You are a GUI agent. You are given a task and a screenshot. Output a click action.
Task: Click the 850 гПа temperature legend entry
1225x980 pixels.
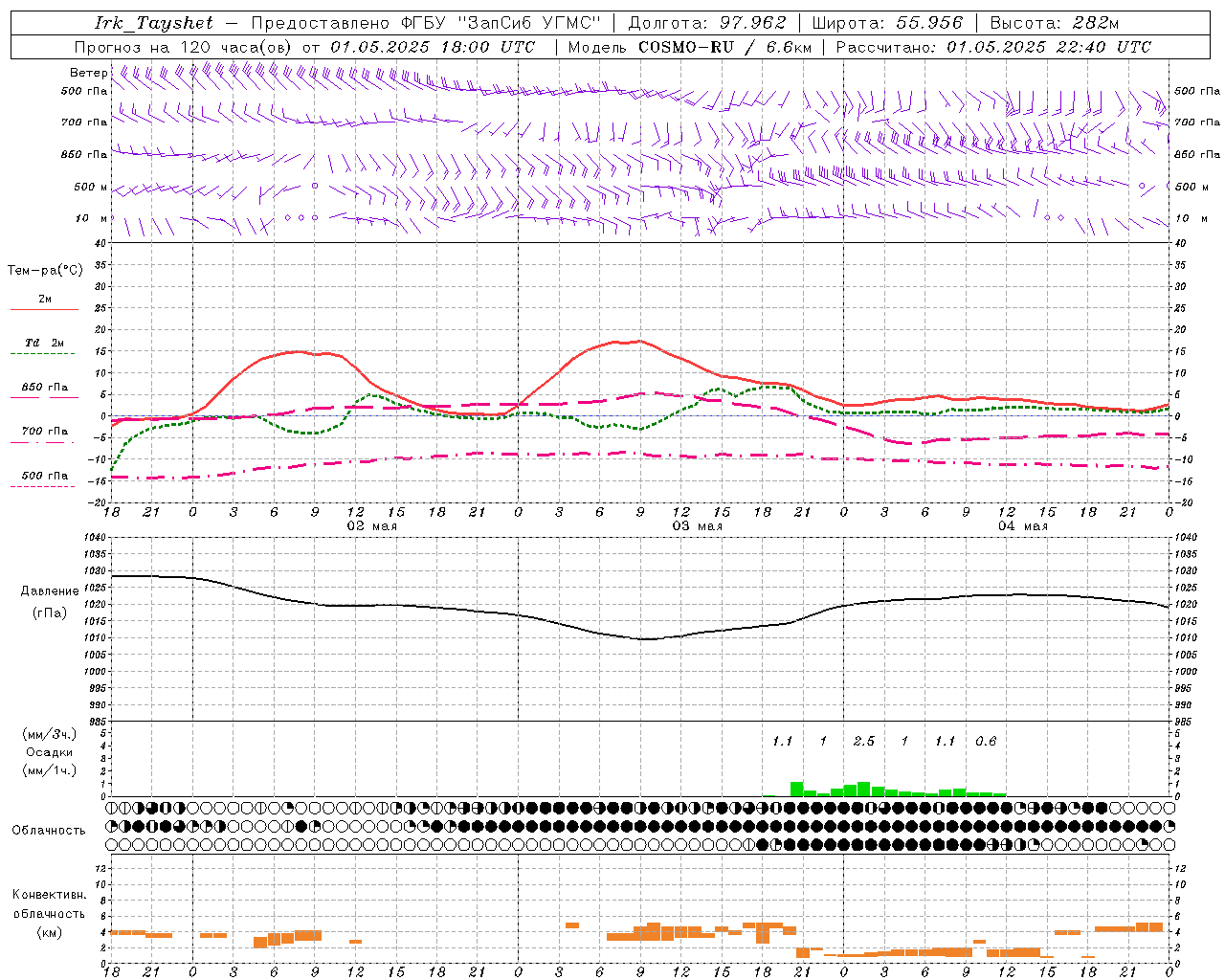tap(45, 388)
